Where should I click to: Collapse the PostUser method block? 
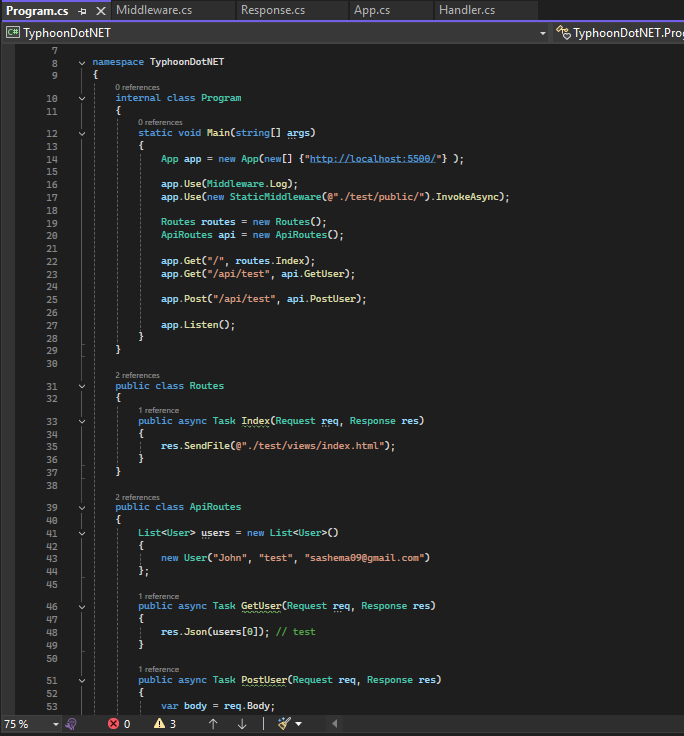coord(82,681)
